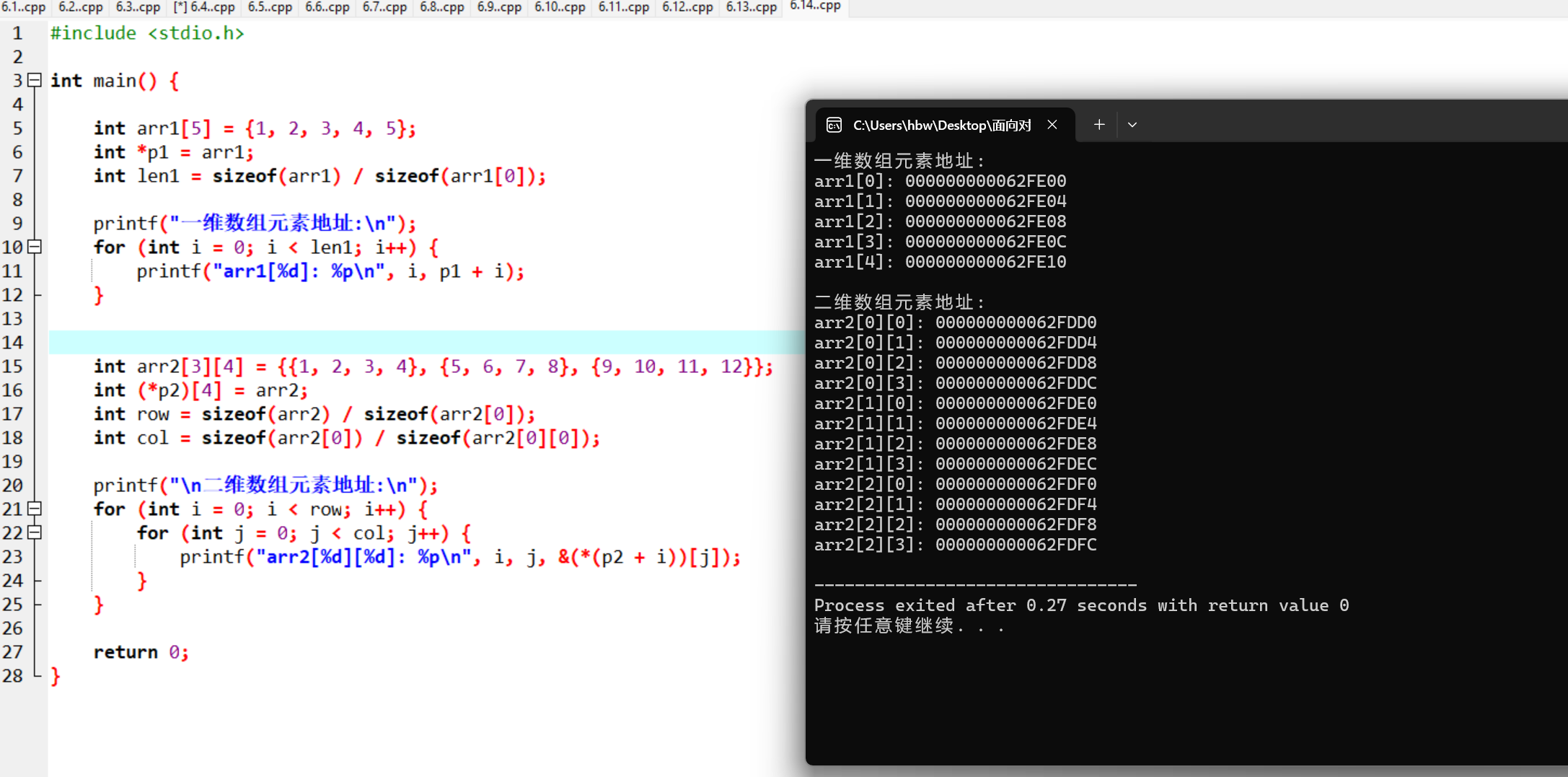Click line number 14 in the gutter
The width and height of the screenshot is (1568, 777).
pyautogui.click(x=12, y=343)
